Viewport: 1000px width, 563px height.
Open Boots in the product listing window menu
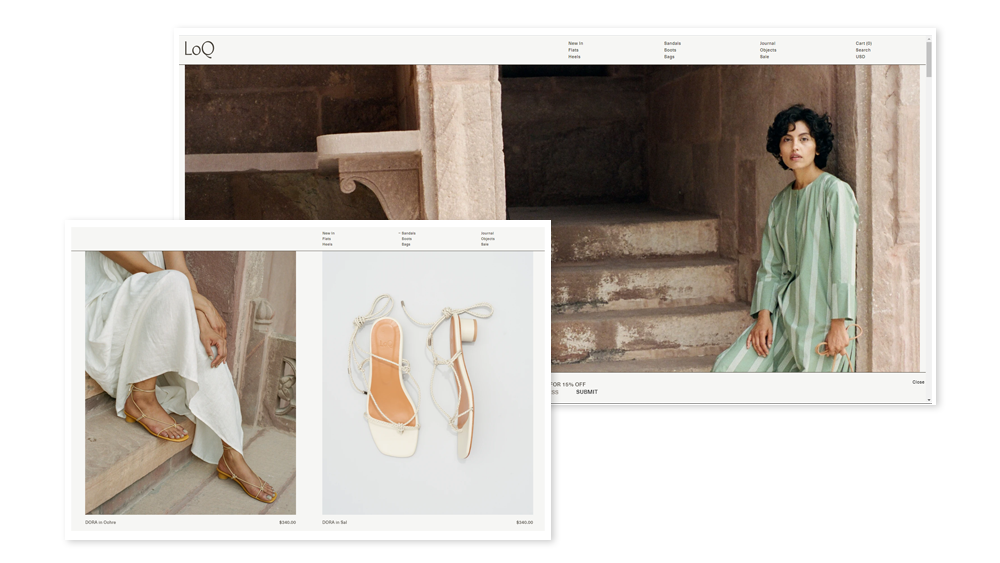pyautogui.click(x=406, y=239)
